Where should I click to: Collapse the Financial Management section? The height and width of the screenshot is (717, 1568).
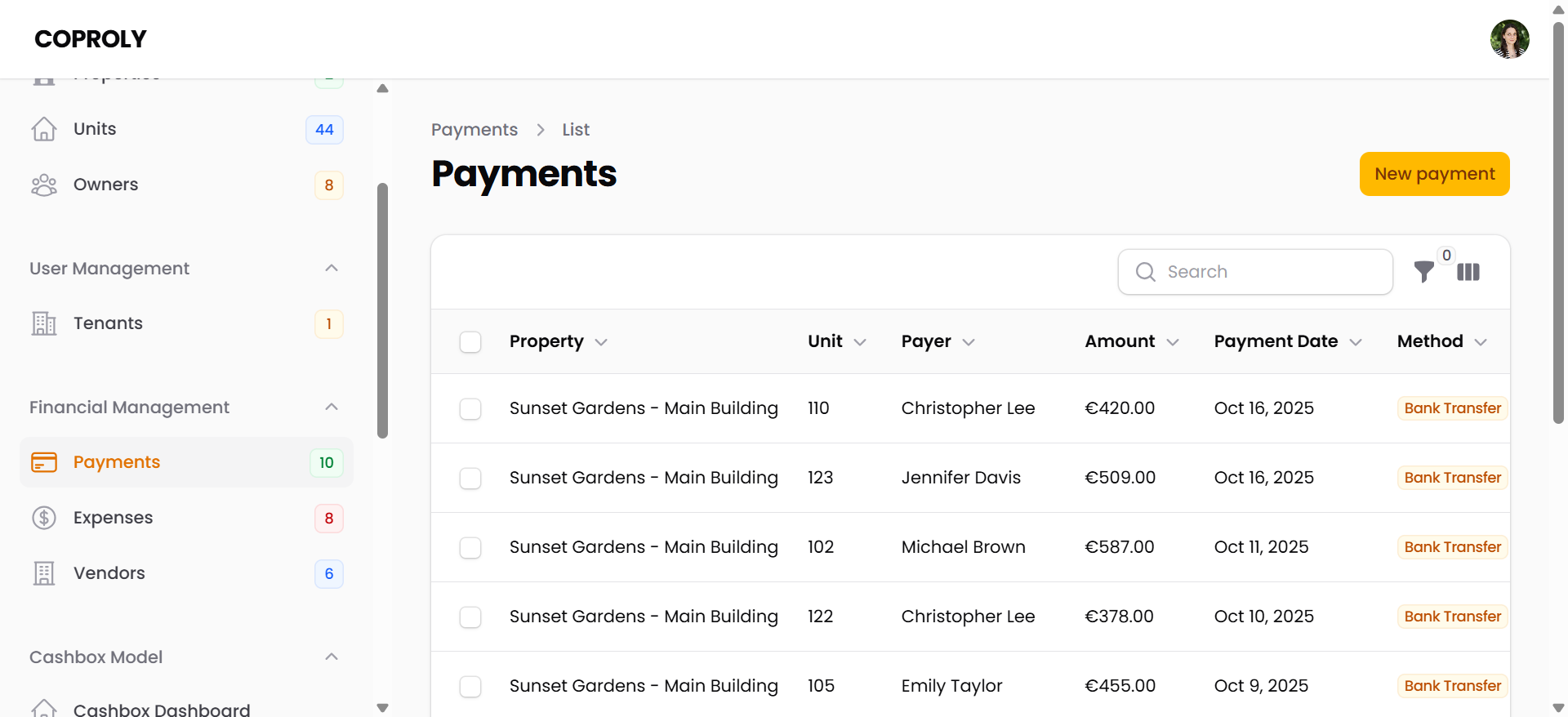click(x=332, y=407)
